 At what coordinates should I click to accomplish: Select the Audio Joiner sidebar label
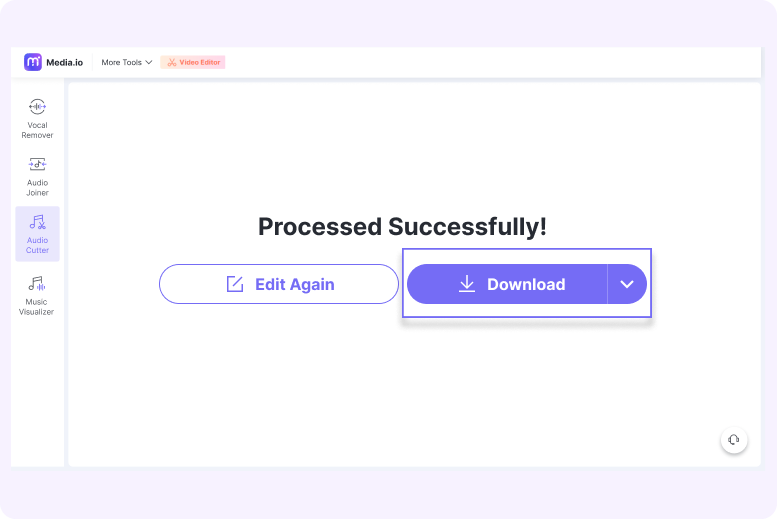pos(37,187)
